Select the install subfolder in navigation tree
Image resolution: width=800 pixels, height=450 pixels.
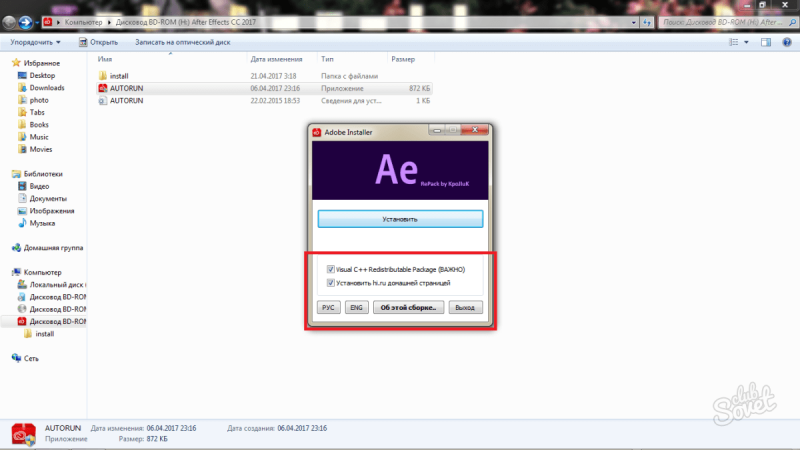(44, 334)
